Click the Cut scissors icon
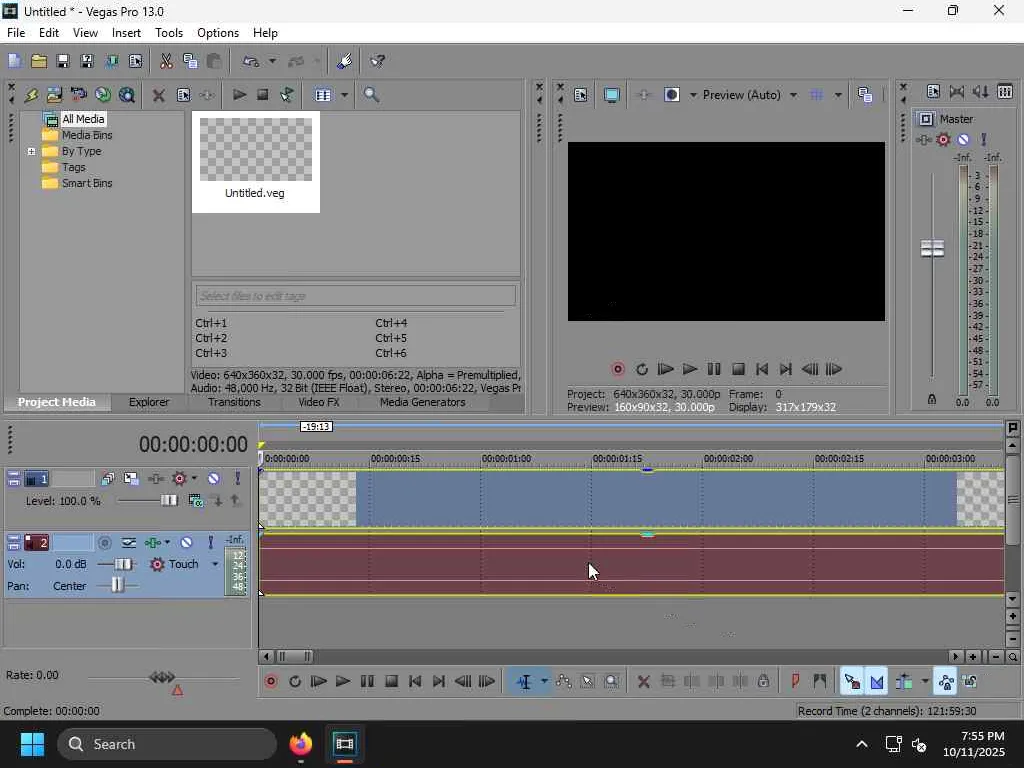The image size is (1024, 768). (x=166, y=61)
